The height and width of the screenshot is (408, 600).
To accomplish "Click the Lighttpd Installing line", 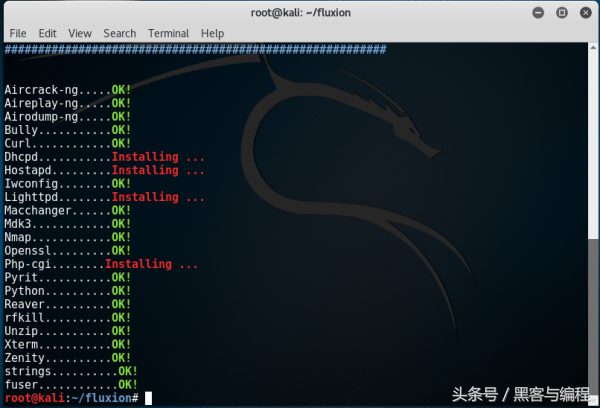I will coord(104,197).
